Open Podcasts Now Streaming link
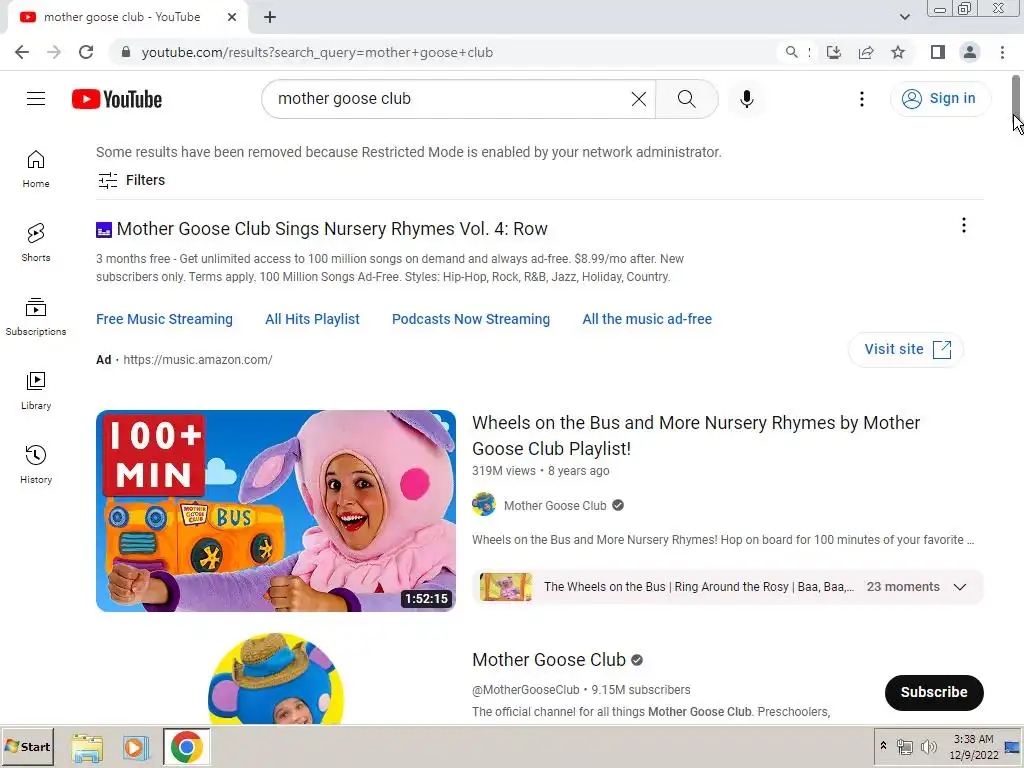The width and height of the screenshot is (1024, 768). point(471,319)
